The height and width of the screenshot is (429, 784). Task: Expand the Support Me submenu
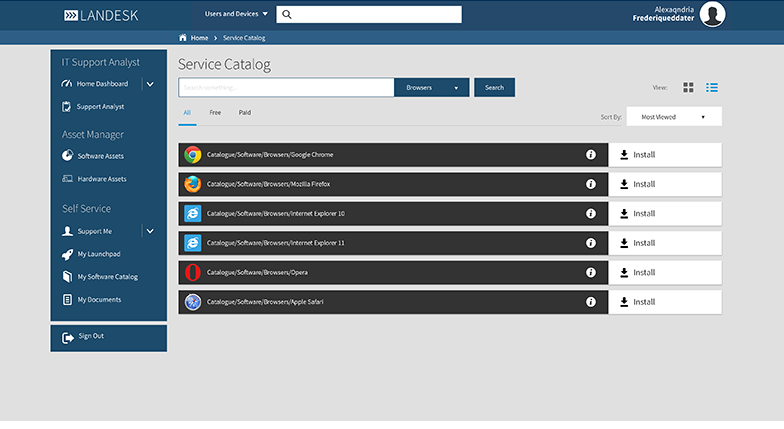[x=150, y=231]
